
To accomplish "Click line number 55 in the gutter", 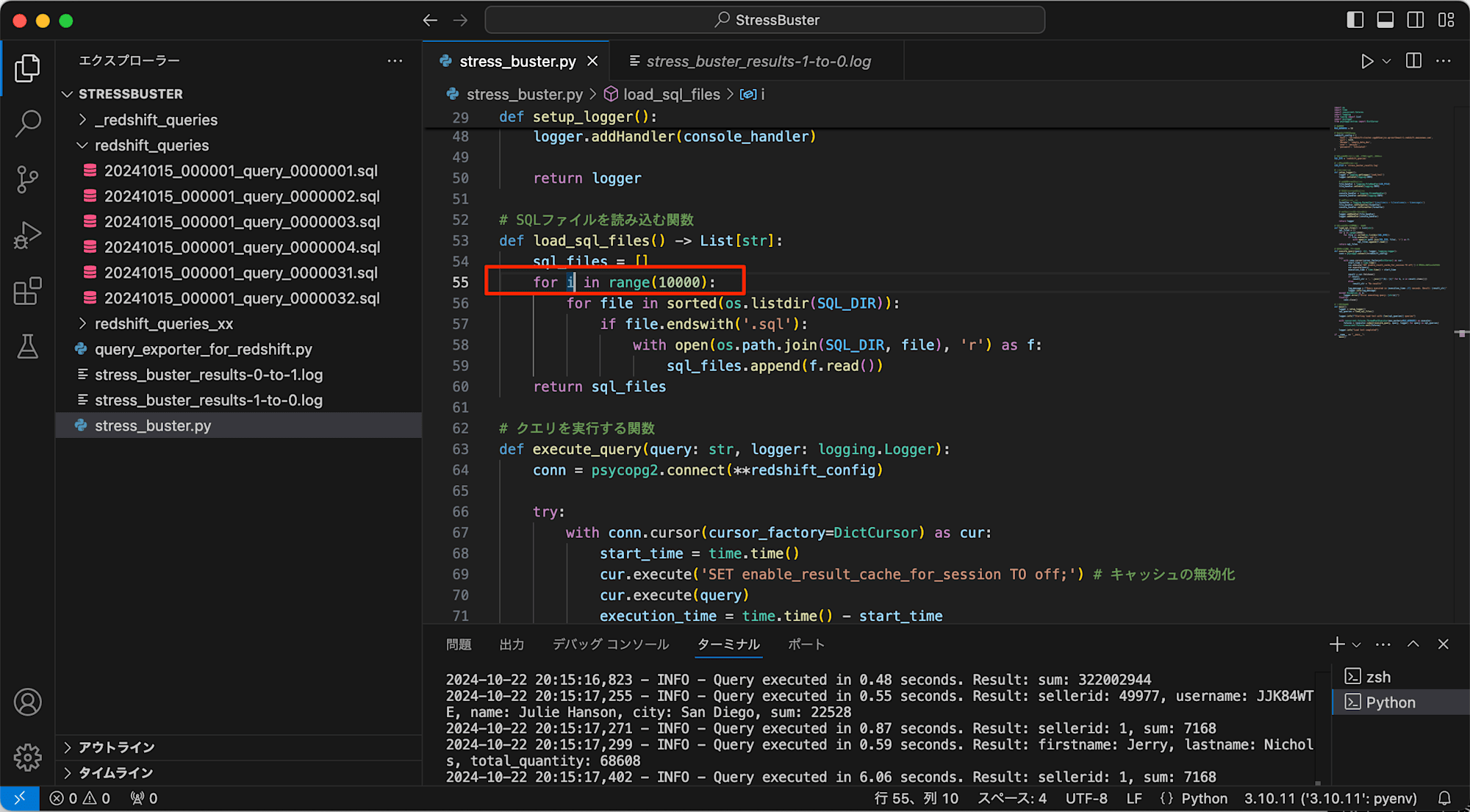I will pyautogui.click(x=460, y=282).
